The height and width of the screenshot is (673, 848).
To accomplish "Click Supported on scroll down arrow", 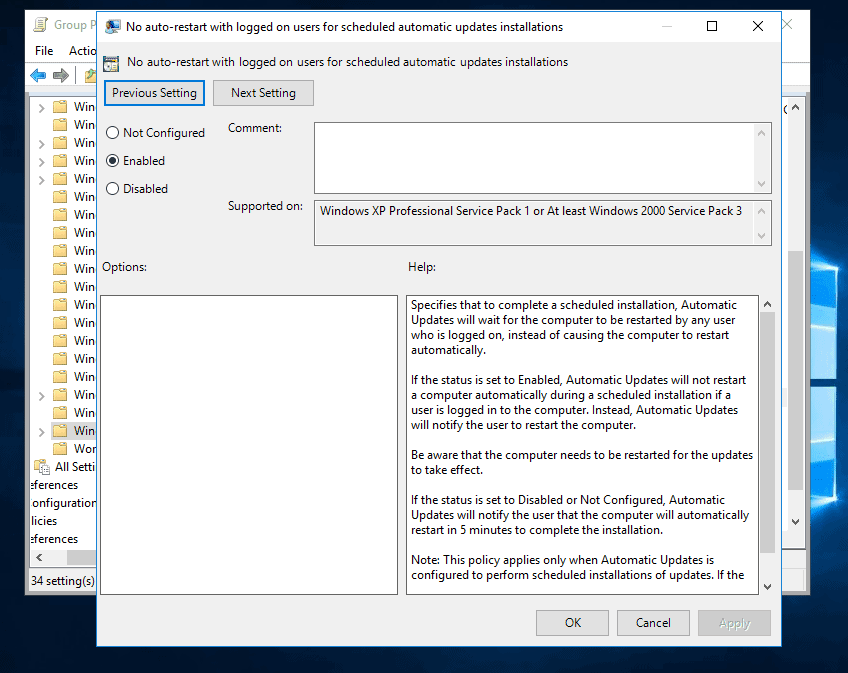I will (x=761, y=235).
